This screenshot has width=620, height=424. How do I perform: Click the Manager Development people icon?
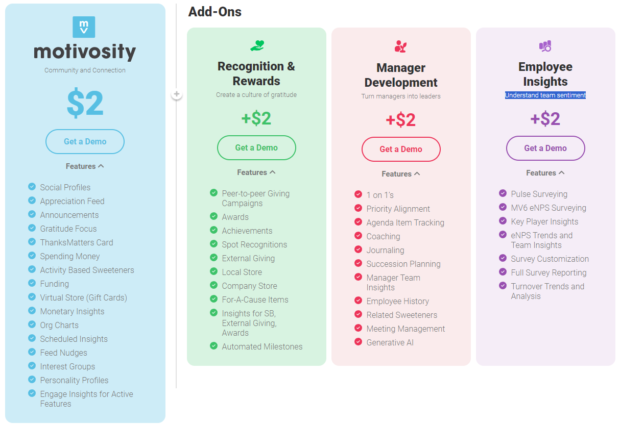pos(400,46)
